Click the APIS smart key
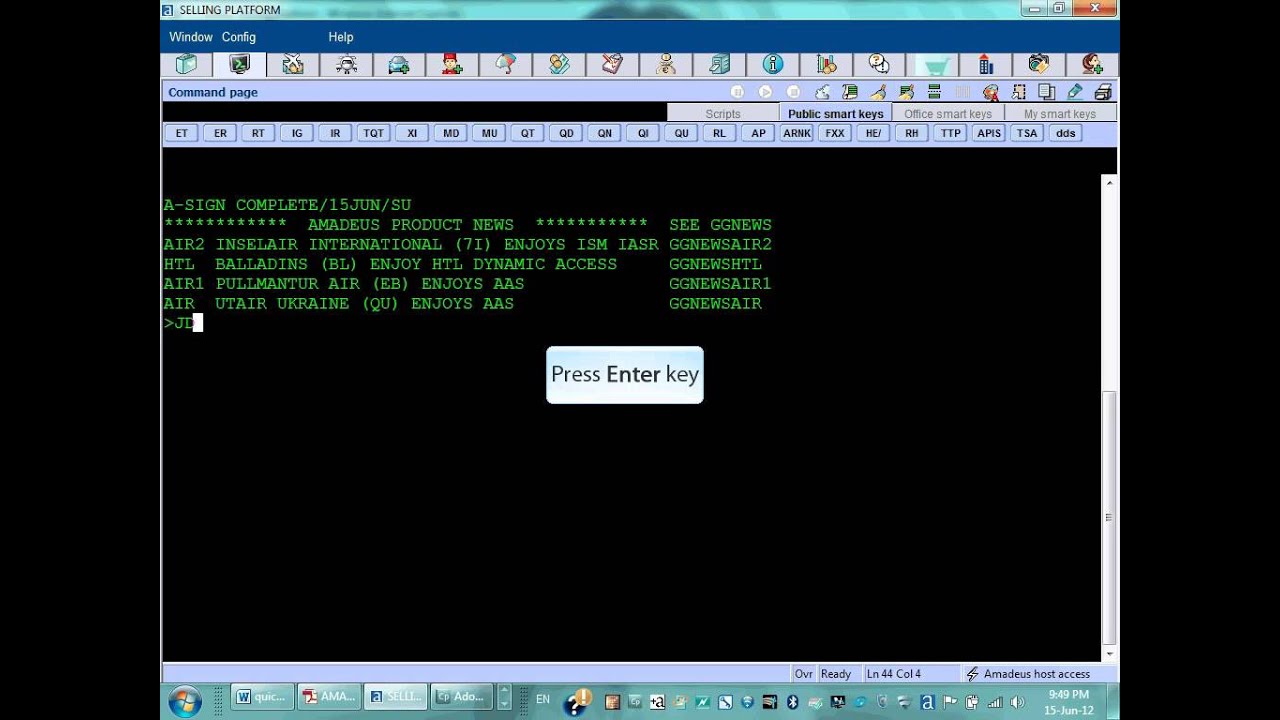 pyautogui.click(x=989, y=133)
